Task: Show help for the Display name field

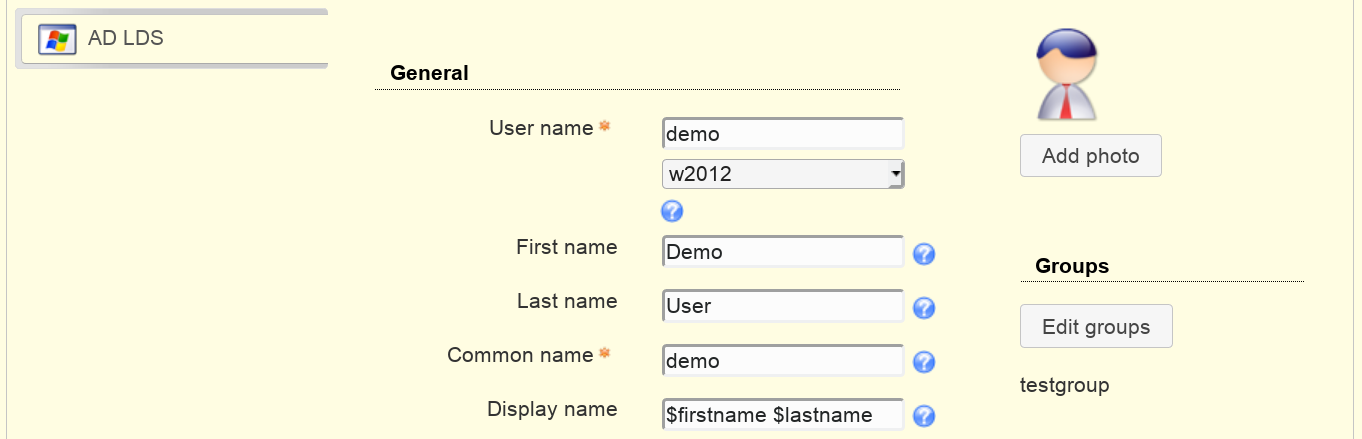Action: pos(924,416)
